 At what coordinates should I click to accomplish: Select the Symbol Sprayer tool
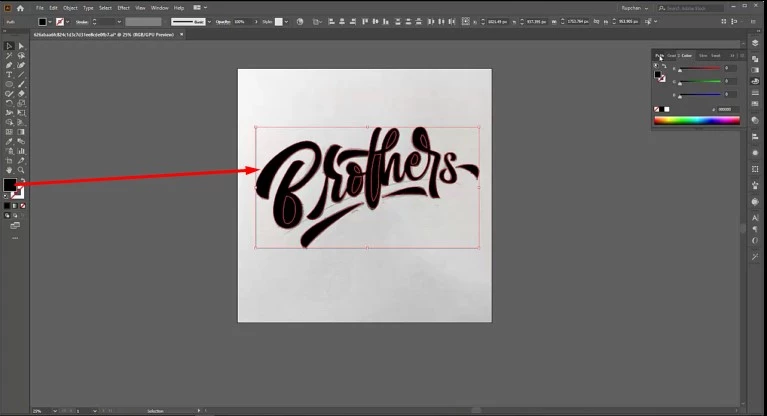(x=9, y=151)
